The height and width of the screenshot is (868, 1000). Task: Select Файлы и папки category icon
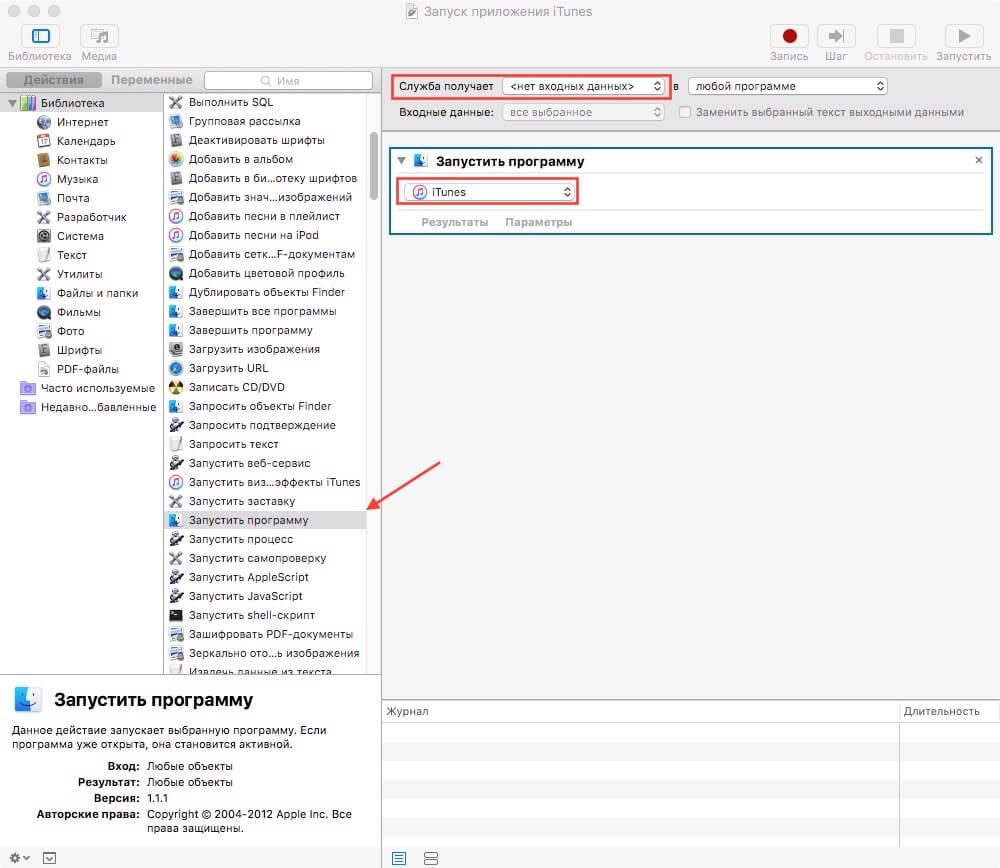coord(43,293)
